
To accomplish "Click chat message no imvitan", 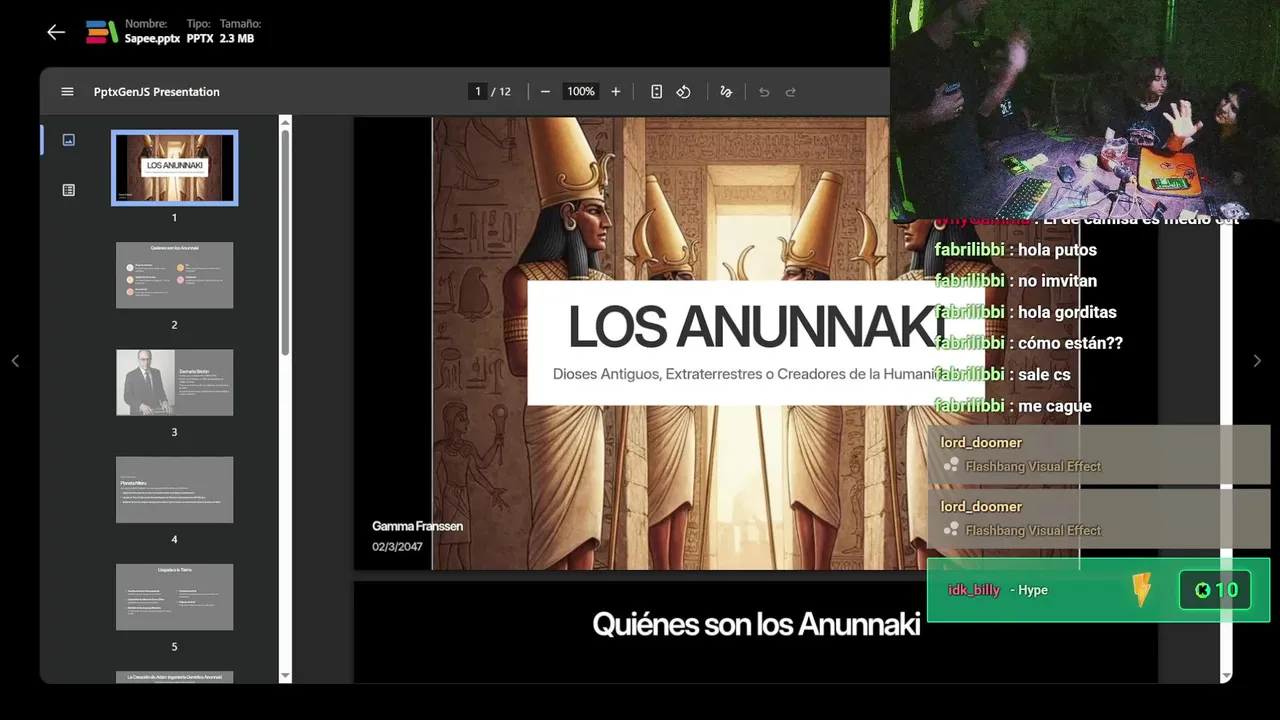I will pyautogui.click(x=1016, y=281).
